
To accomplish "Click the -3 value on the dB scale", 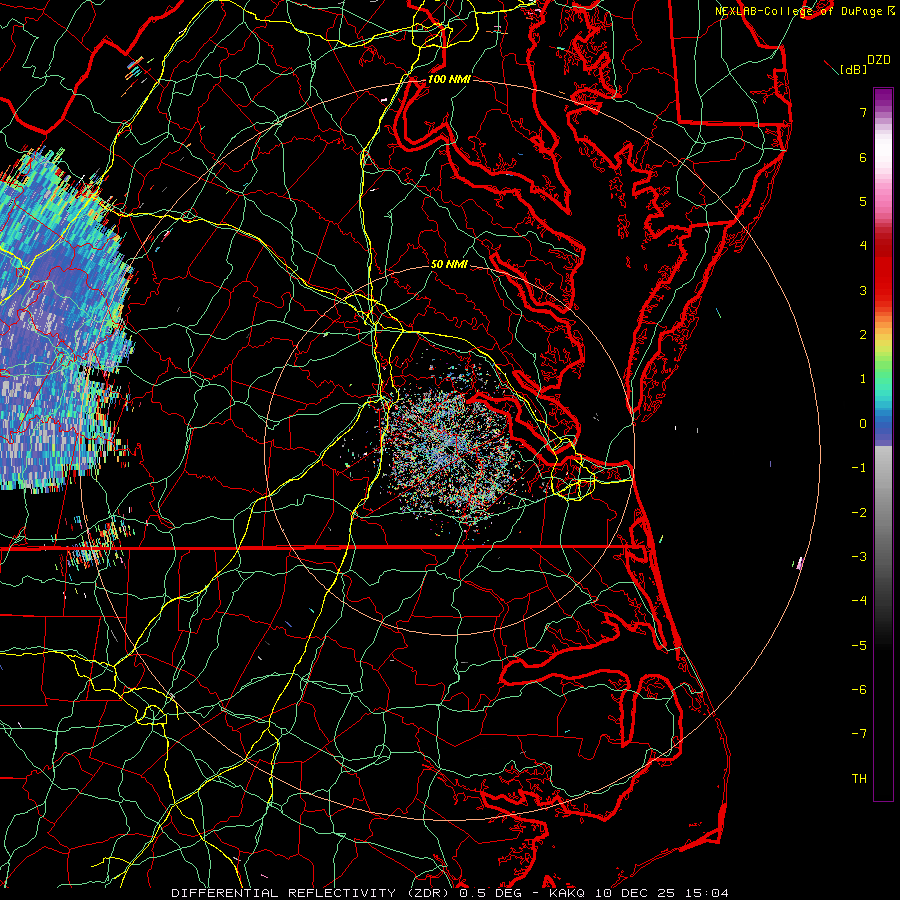I will click(859, 557).
